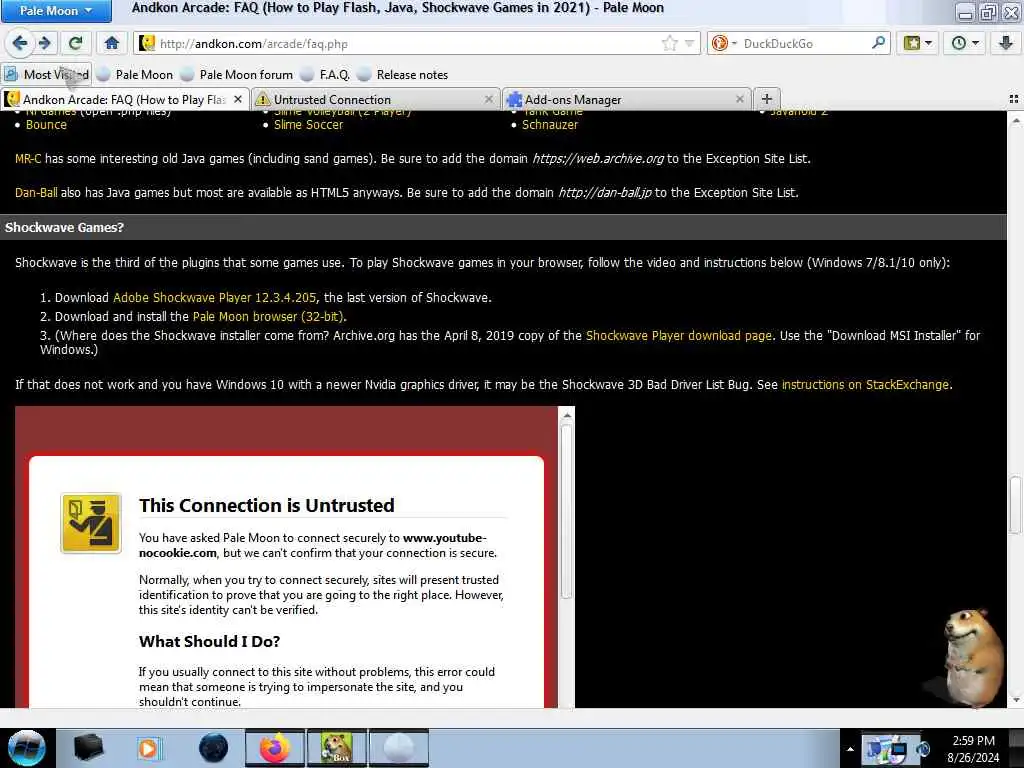Click the What Should I Do? heading
The width and height of the screenshot is (1024, 768).
tap(210, 641)
